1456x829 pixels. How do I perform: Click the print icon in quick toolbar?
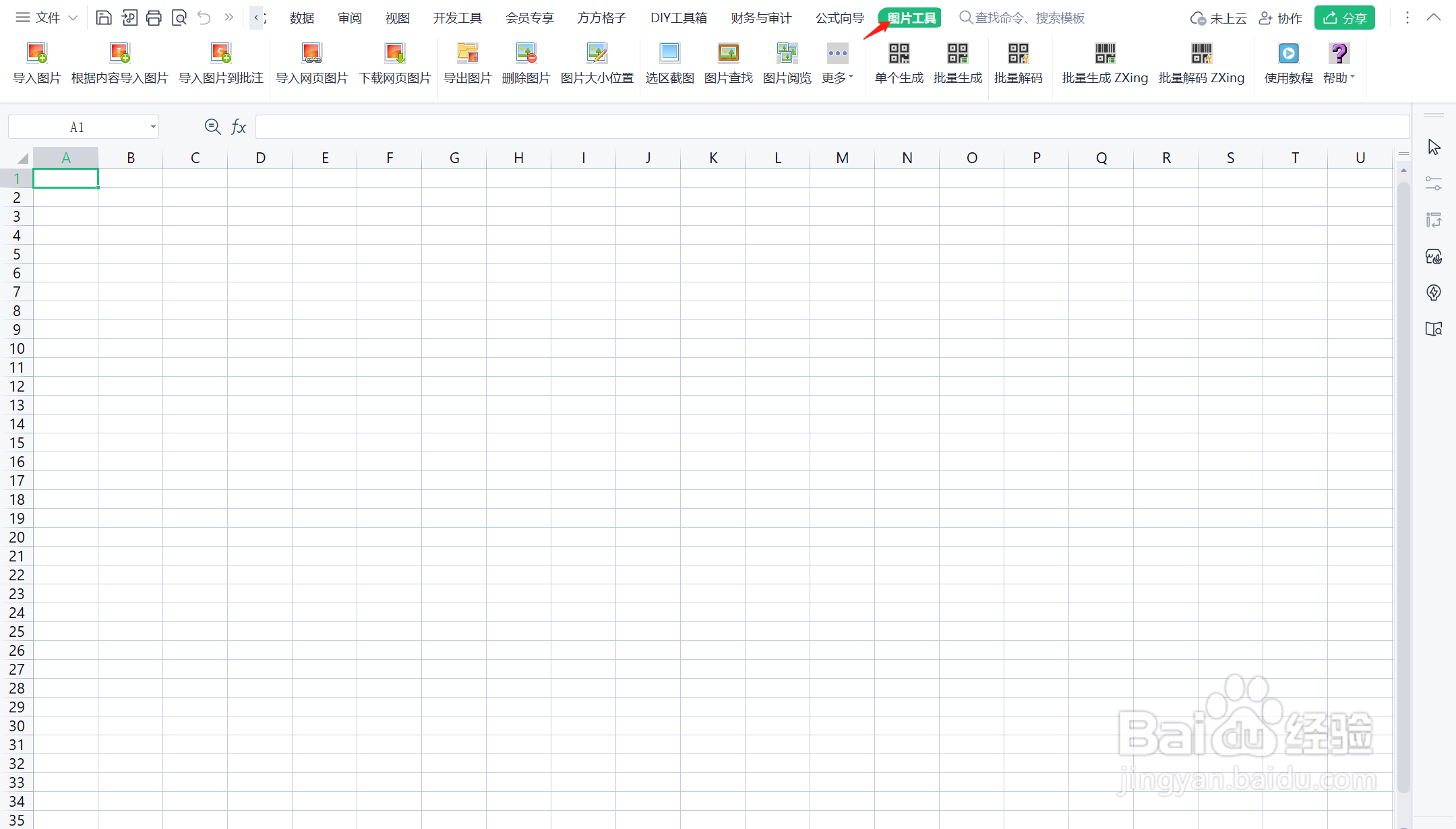(x=154, y=18)
